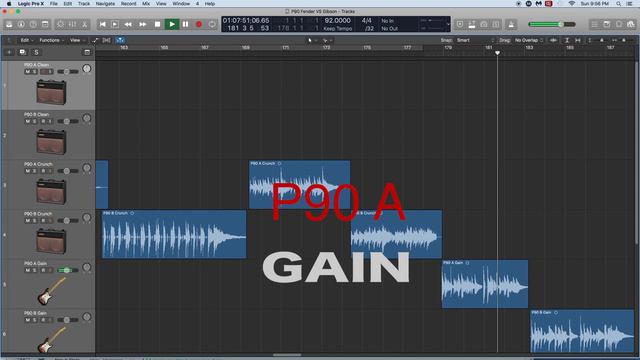Toggle Flex show/hide button
This screenshot has height=360, width=640.
(x=107, y=40)
